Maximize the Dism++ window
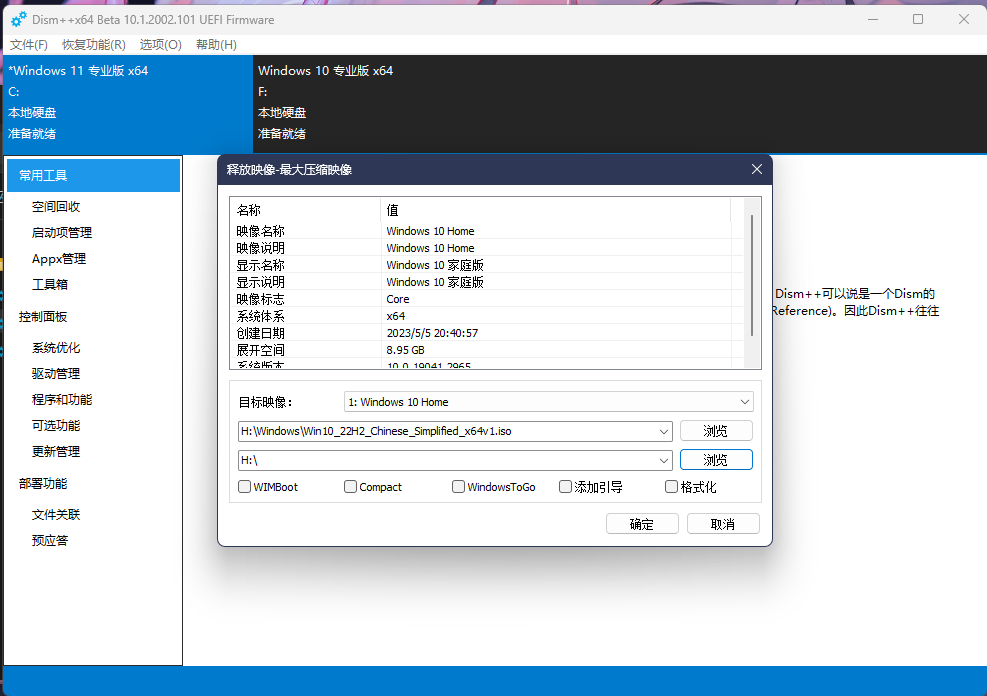The width and height of the screenshot is (987, 696). (x=918, y=20)
